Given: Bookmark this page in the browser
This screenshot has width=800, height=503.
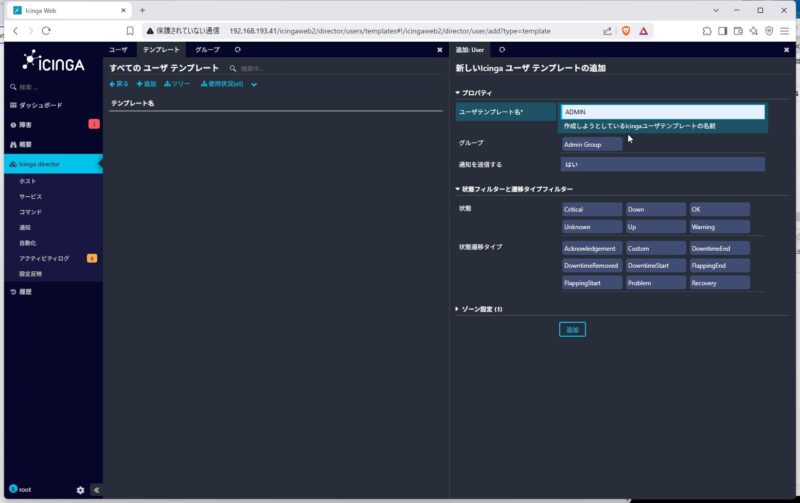Looking at the screenshot, I should (x=130, y=31).
